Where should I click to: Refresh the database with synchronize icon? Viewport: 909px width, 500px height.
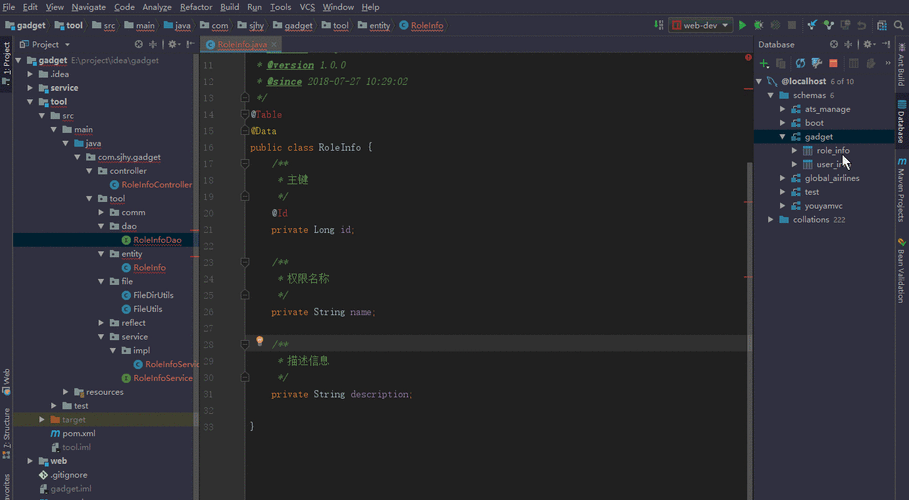800,63
